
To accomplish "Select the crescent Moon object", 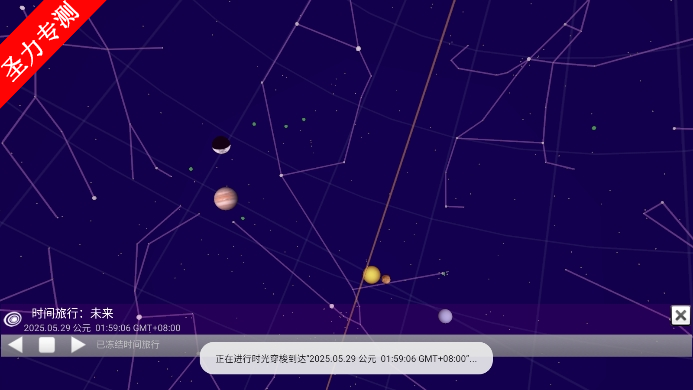I will click(221, 145).
